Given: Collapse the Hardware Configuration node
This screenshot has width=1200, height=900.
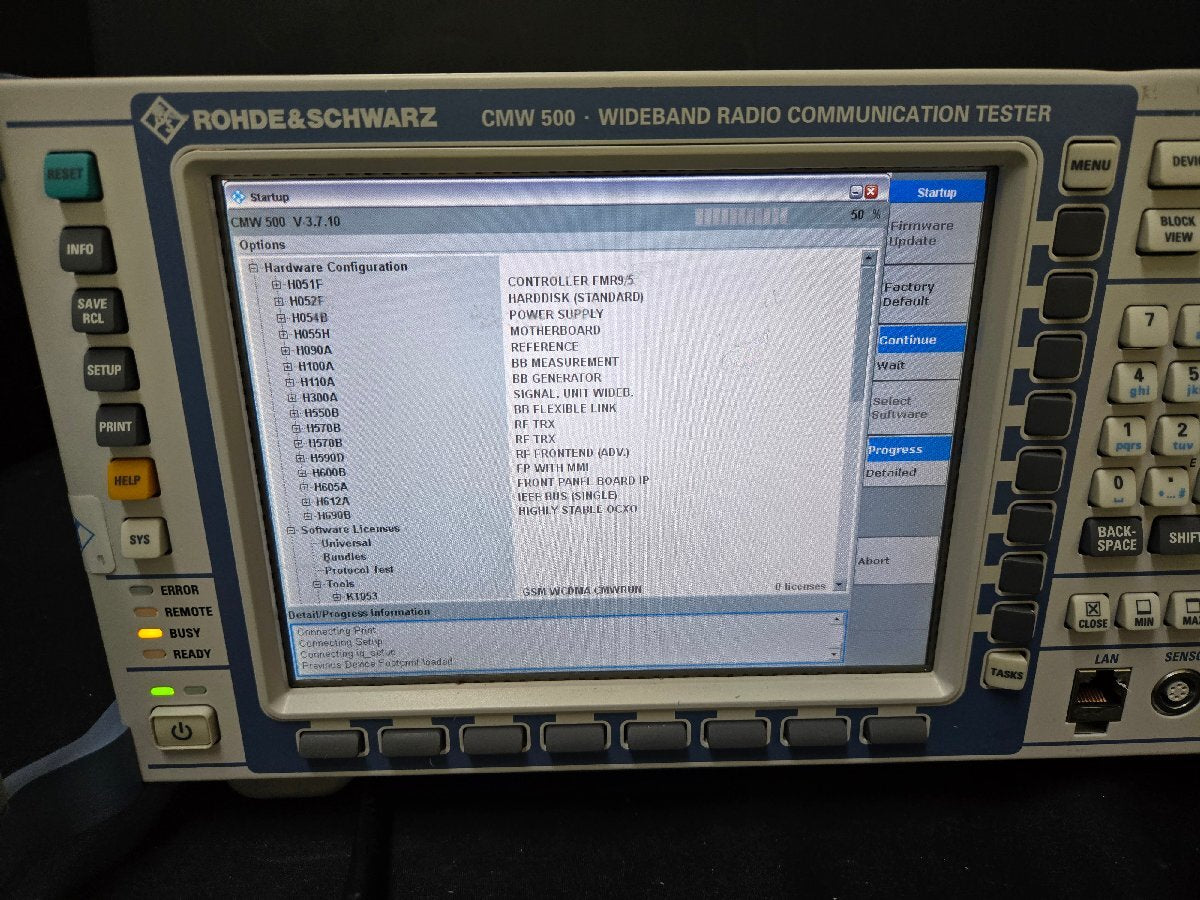Looking at the screenshot, I should [253, 267].
